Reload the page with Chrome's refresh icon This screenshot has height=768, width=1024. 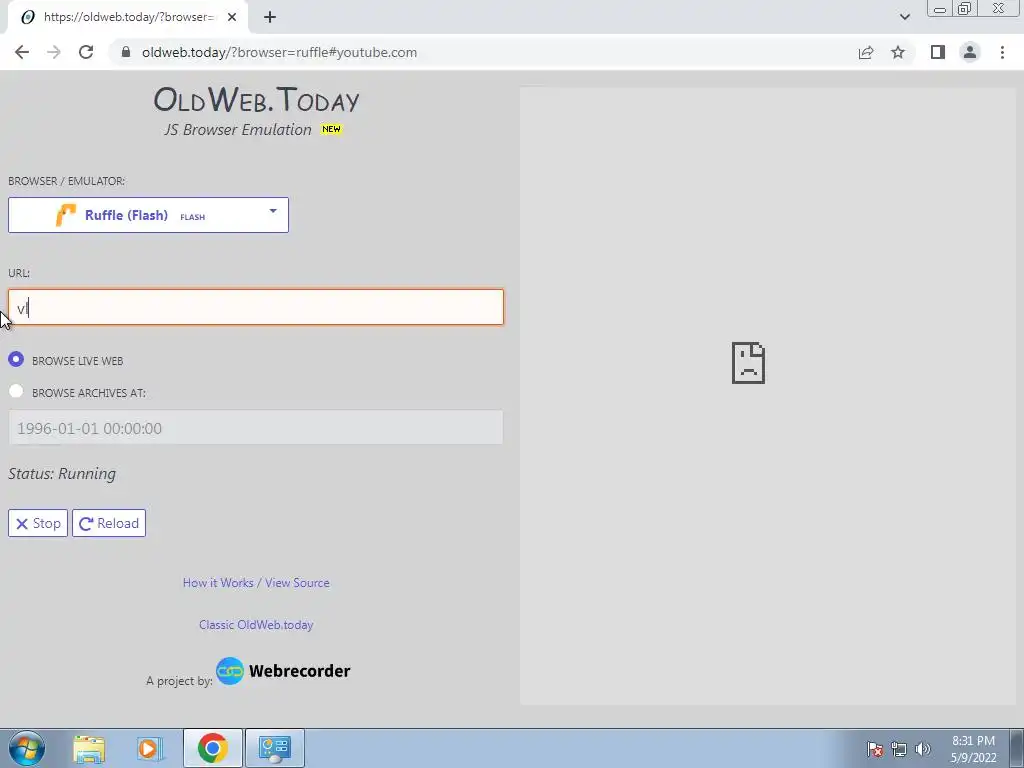[x=86, y=52]
